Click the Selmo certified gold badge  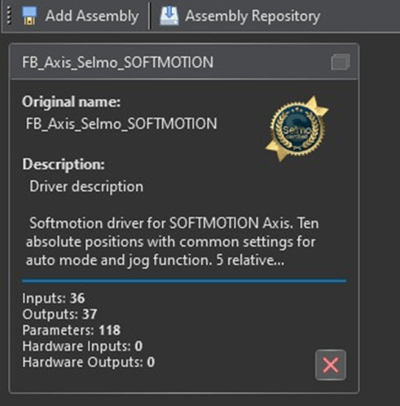tap(297, 129)
